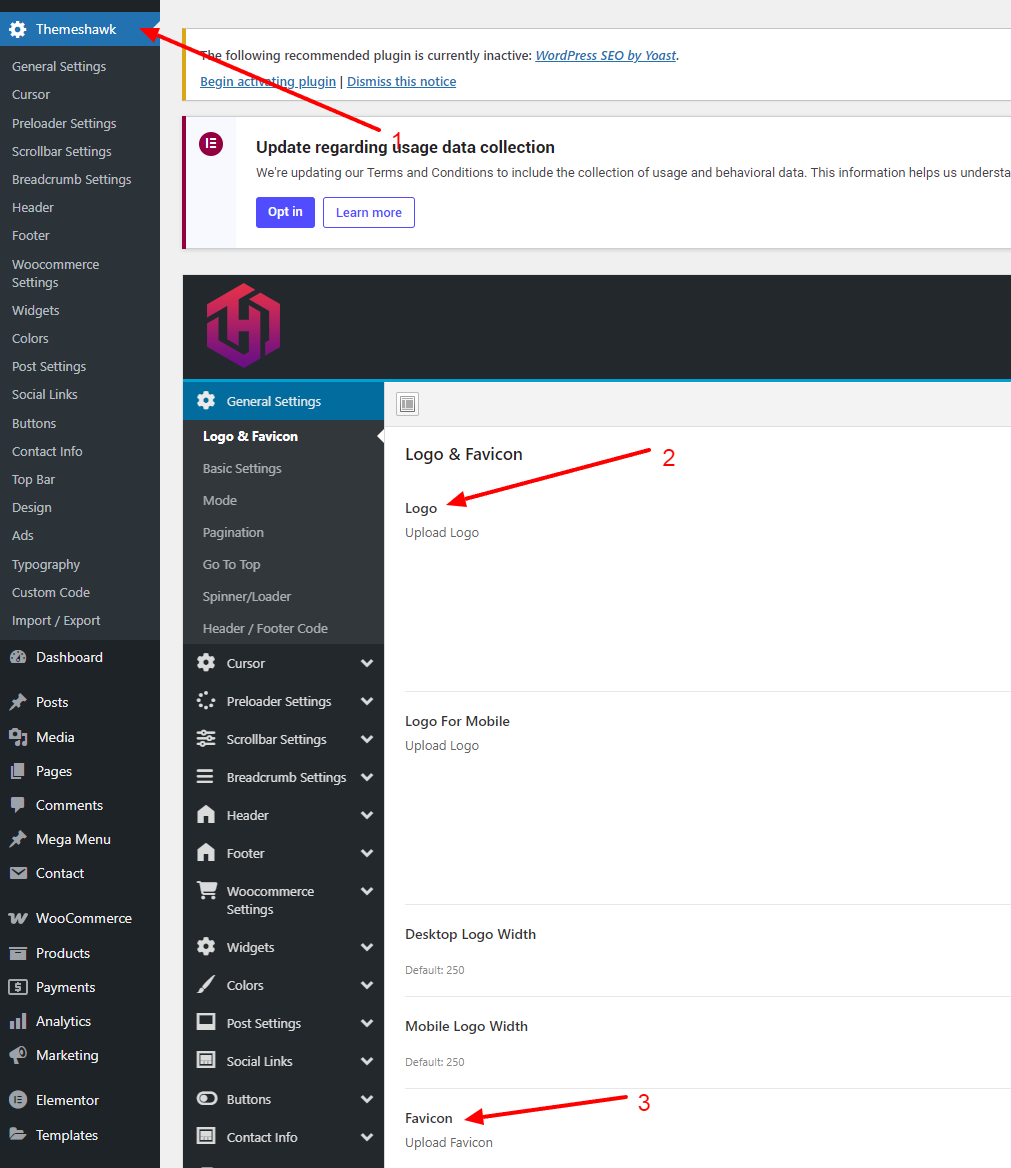Click the Analytics bar chart icon
Image resolution: width=1011 pixels, height=1168 pixels.
tap(17, 1021)
